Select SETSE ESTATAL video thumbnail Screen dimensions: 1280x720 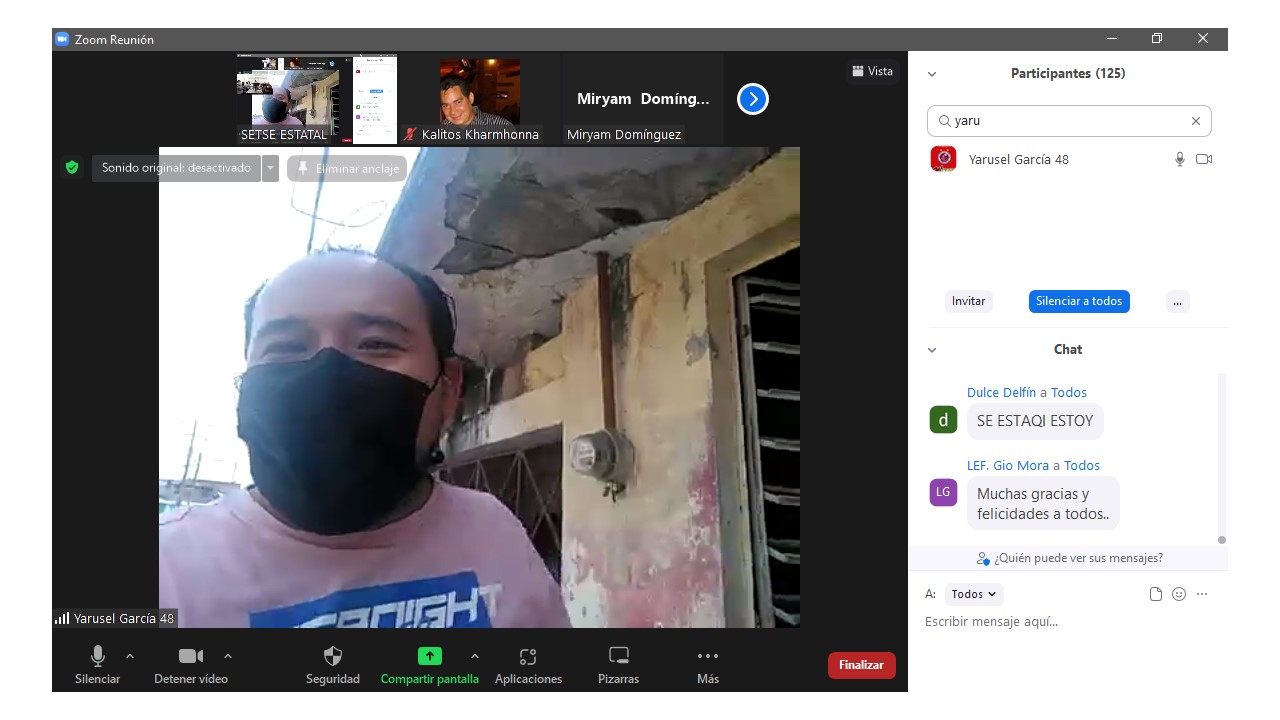(317, 100)
